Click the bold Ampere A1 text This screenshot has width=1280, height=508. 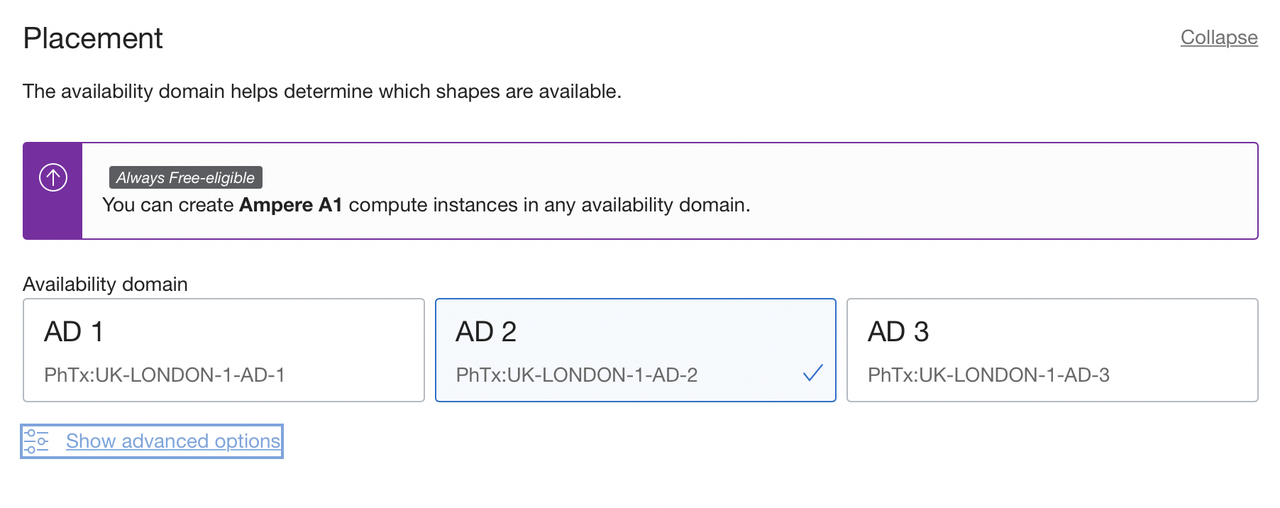point(291,205)
